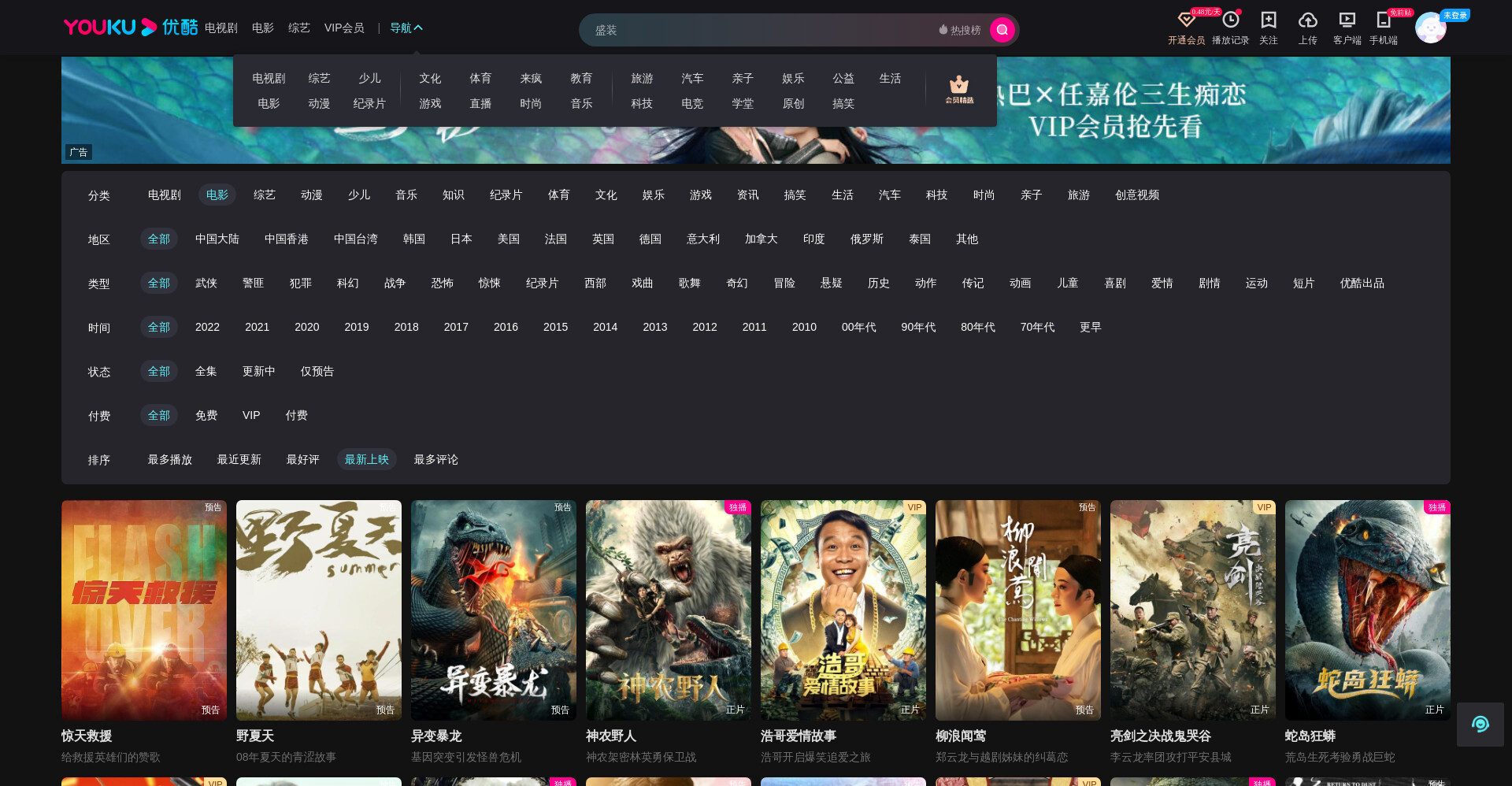Click the Youku logo
The width and height of the screenshot is (1512, 786).
click(x=130, y=28)
